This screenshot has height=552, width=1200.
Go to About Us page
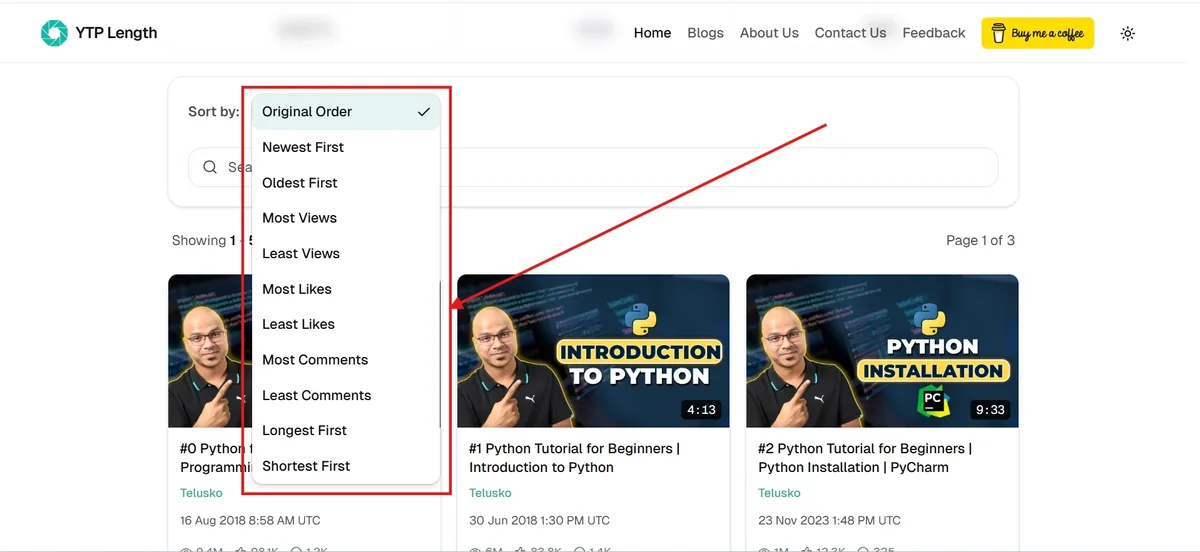click(x=769, y=33)
